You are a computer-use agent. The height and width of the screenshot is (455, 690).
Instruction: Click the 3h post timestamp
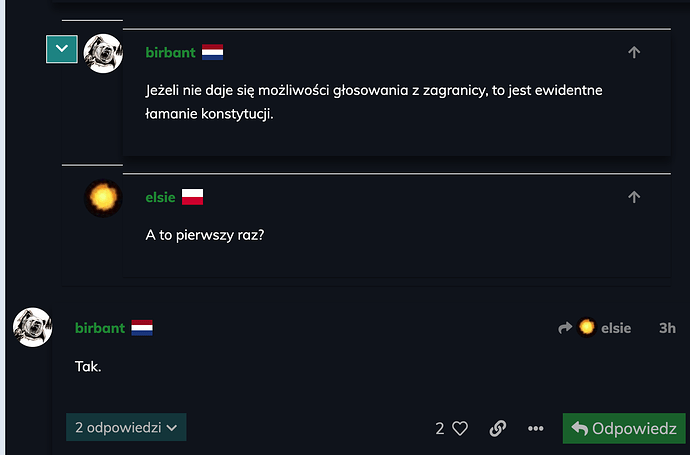coord(667,328)
